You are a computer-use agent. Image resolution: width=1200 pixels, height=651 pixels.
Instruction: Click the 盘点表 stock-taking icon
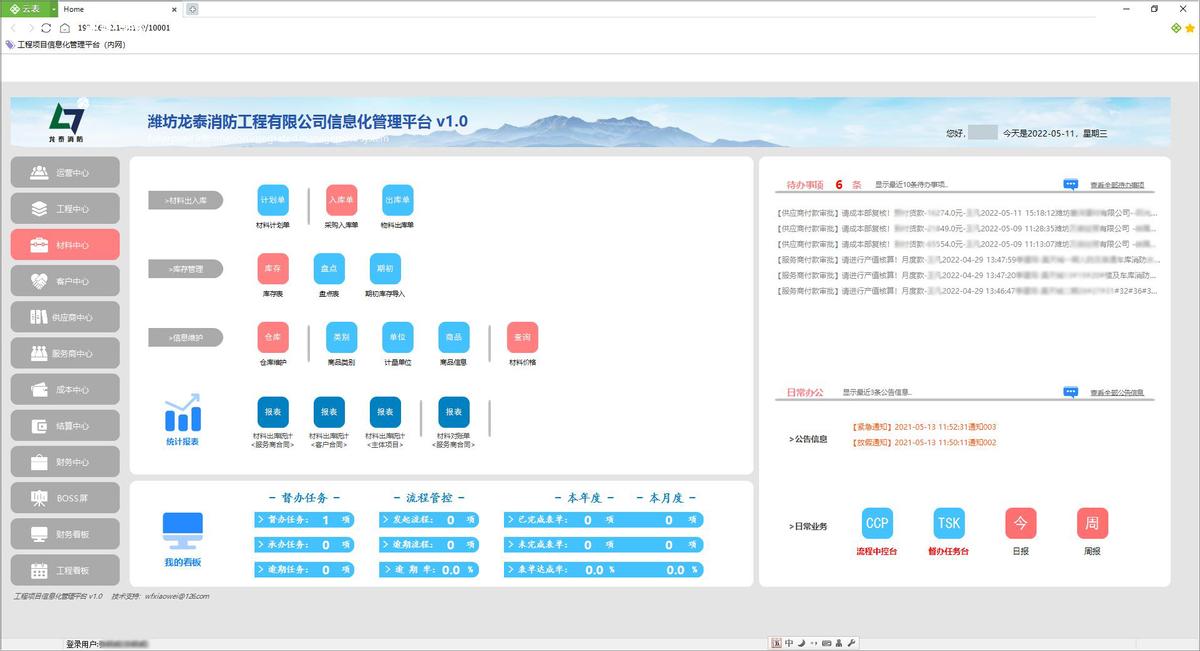pyautogui.click(x=329, y=268)
